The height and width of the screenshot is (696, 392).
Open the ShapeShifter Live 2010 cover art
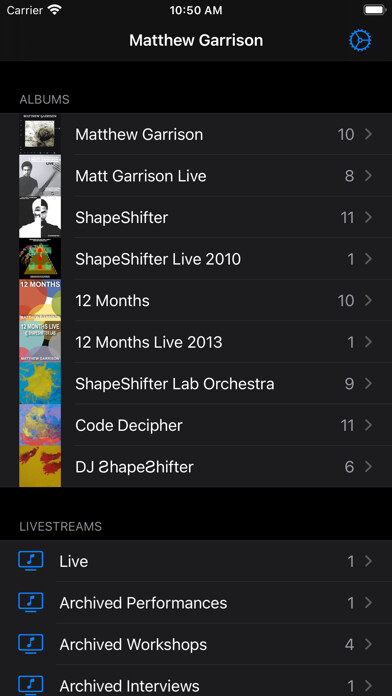40,259
